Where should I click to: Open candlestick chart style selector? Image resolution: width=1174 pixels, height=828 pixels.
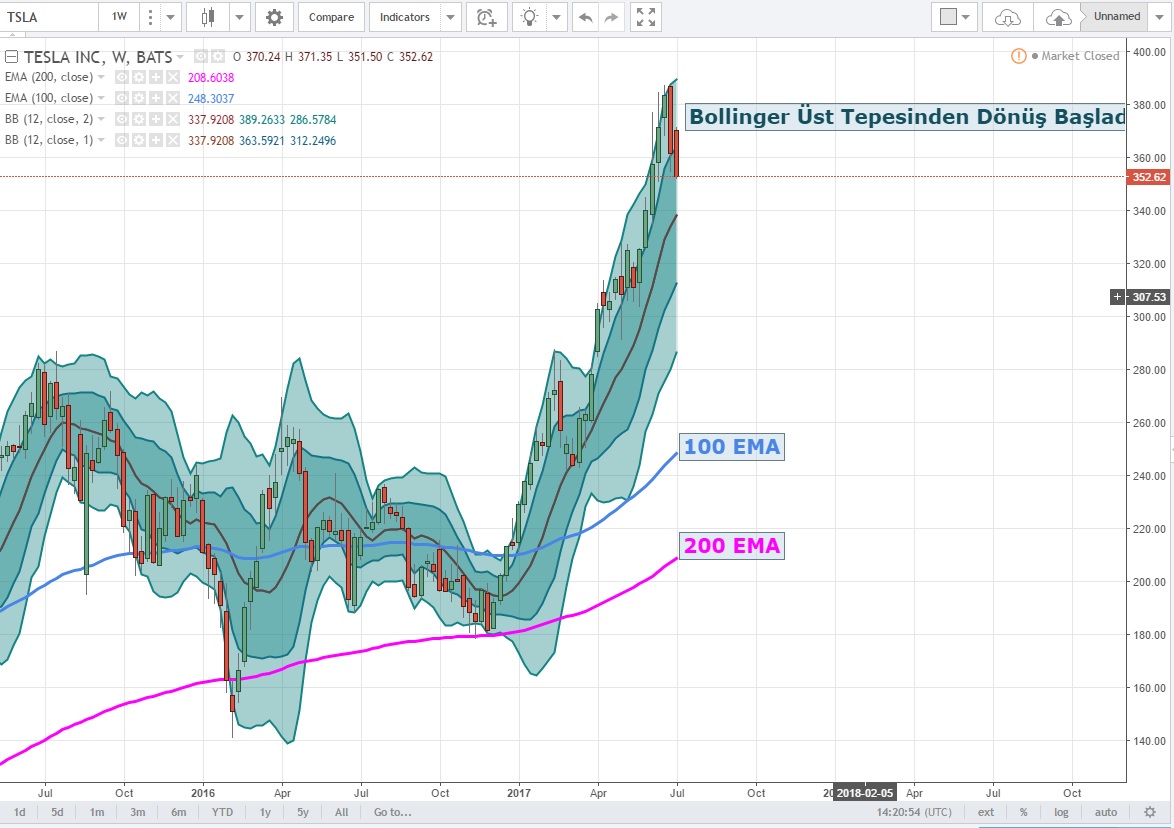208,17
